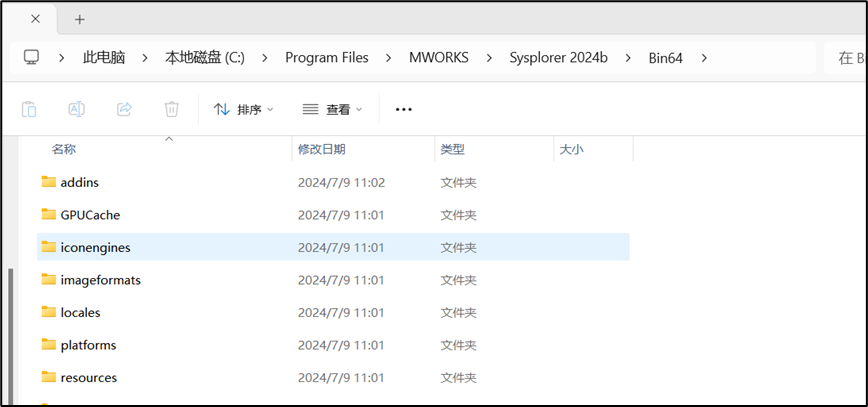The width and height of the screenshot is (868, 407).
Task: Add a new Explorer tab
Action: pyautogui.click(x=80, y=19)
